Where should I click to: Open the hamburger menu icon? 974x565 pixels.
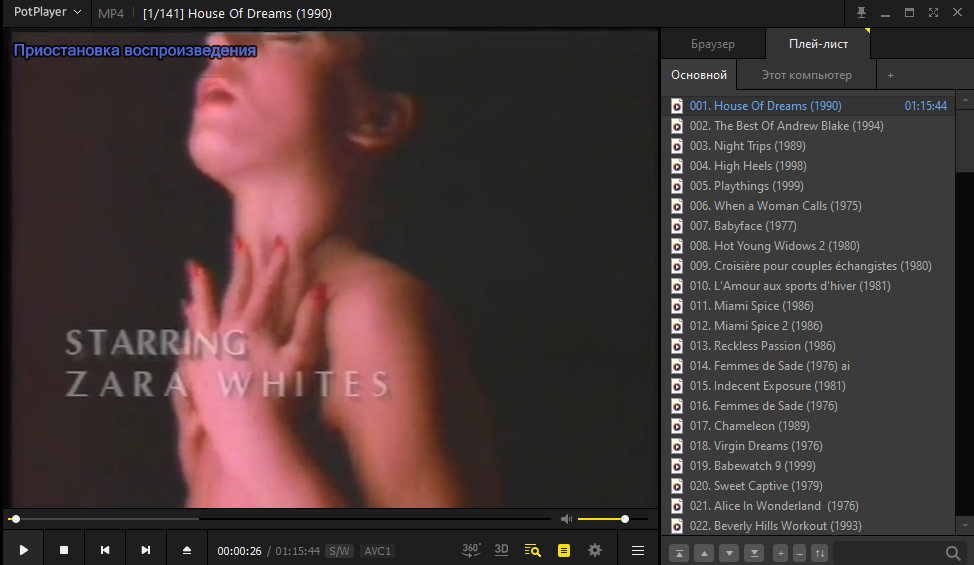click(637, 550)
